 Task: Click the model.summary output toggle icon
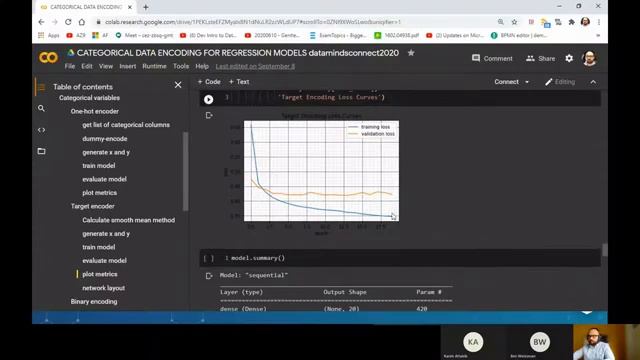click(209, 276)
